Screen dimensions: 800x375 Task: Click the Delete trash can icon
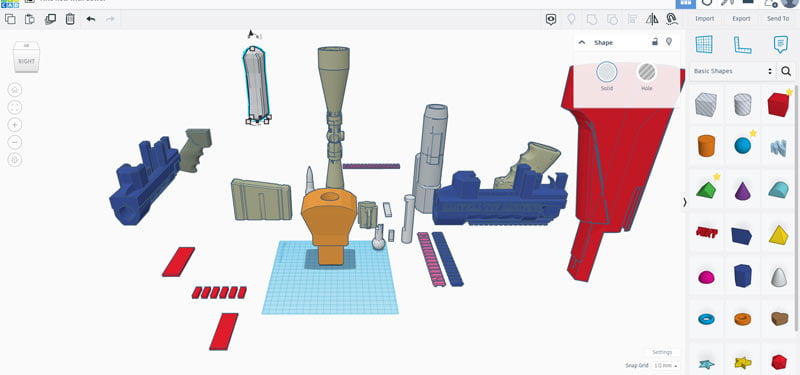pos(70,19)
